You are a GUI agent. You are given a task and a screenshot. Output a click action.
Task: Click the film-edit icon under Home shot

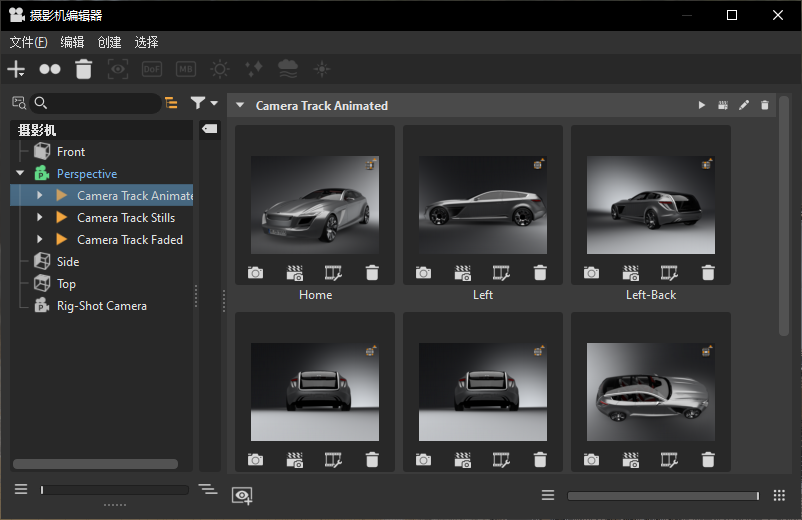[333, 273]
